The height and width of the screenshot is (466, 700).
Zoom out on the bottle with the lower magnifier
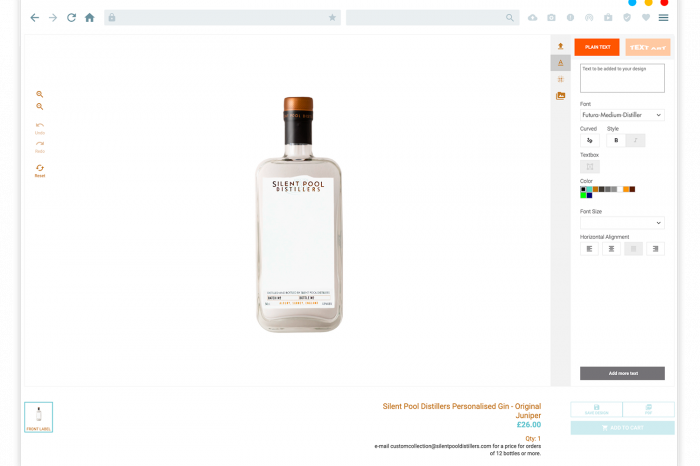coord(40,107)
